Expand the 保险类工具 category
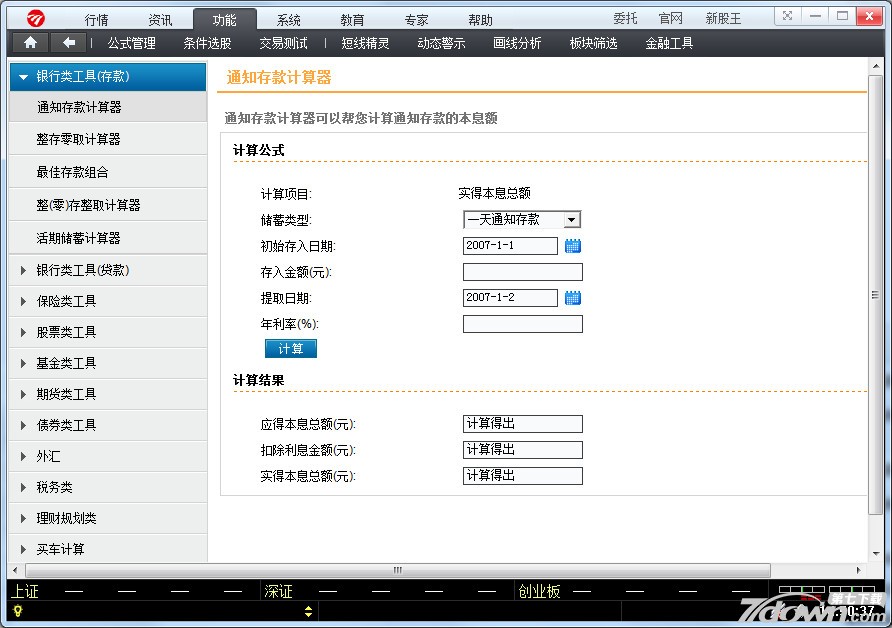 click(x=24, y=301)
